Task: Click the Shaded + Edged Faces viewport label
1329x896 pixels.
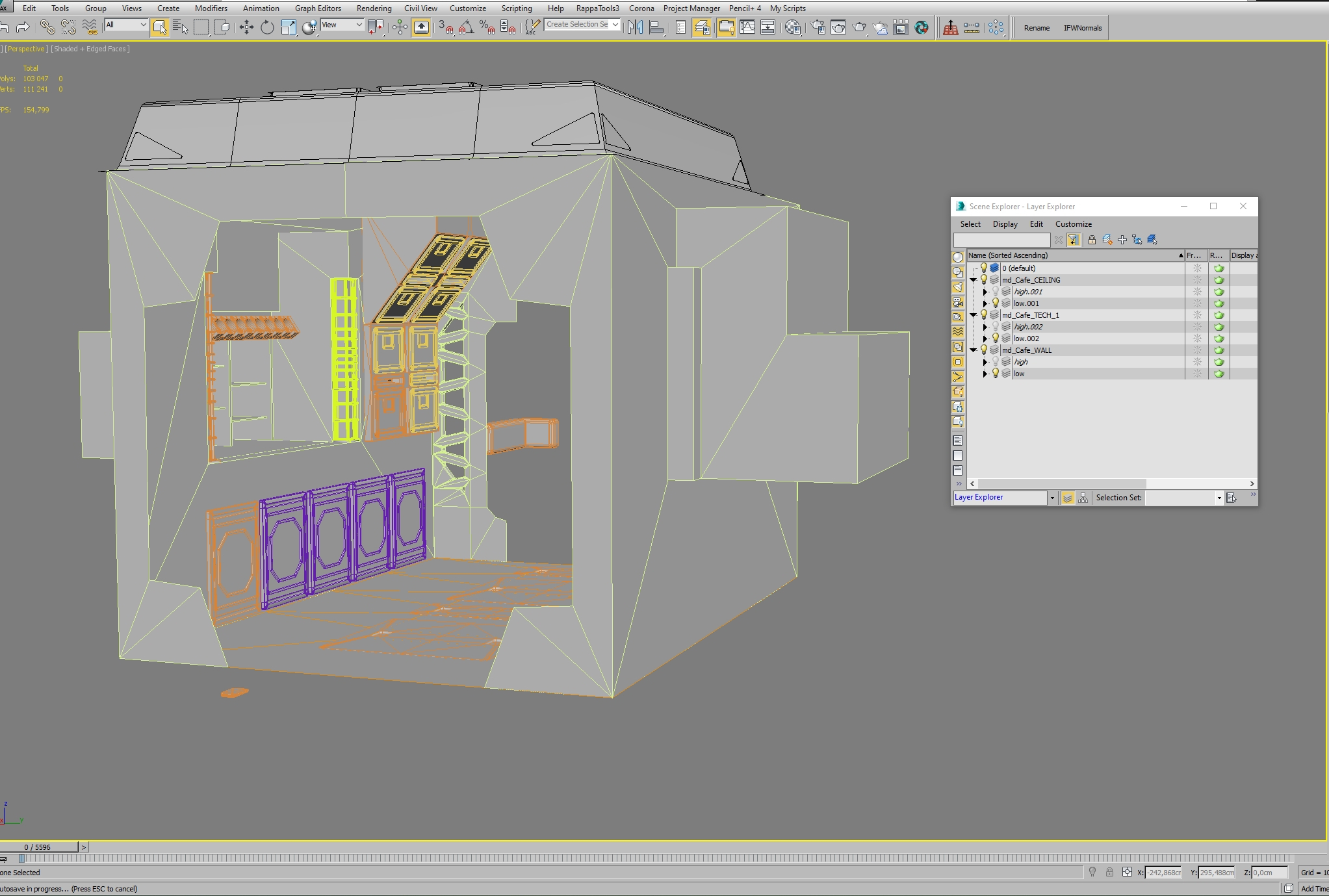Action: (x=90, y=49)
